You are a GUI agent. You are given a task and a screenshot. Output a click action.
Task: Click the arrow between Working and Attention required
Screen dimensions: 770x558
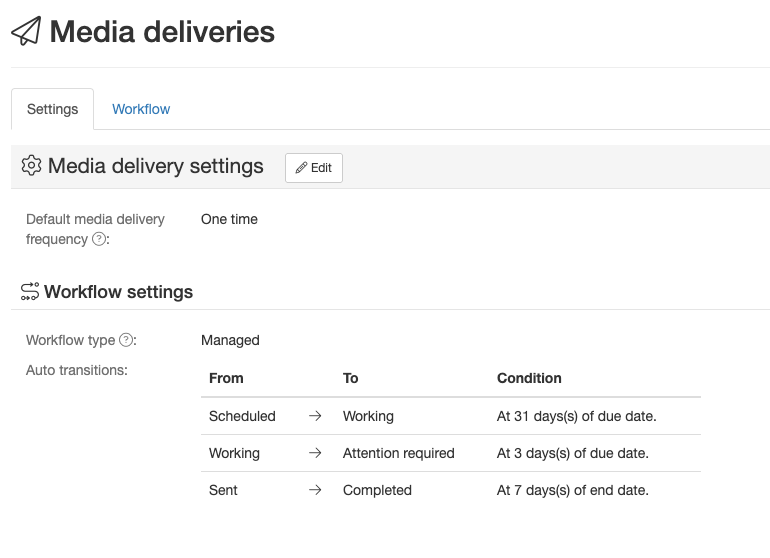[315, 453]
